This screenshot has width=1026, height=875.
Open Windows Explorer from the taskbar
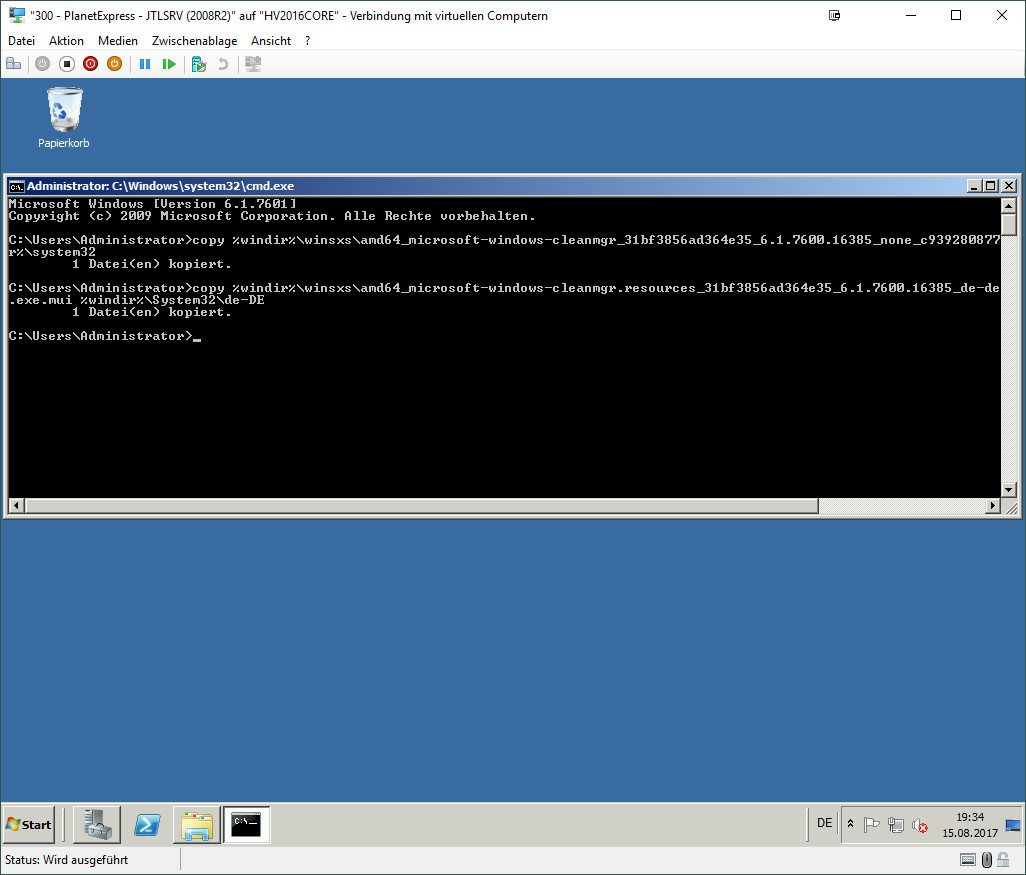[197, 825]
